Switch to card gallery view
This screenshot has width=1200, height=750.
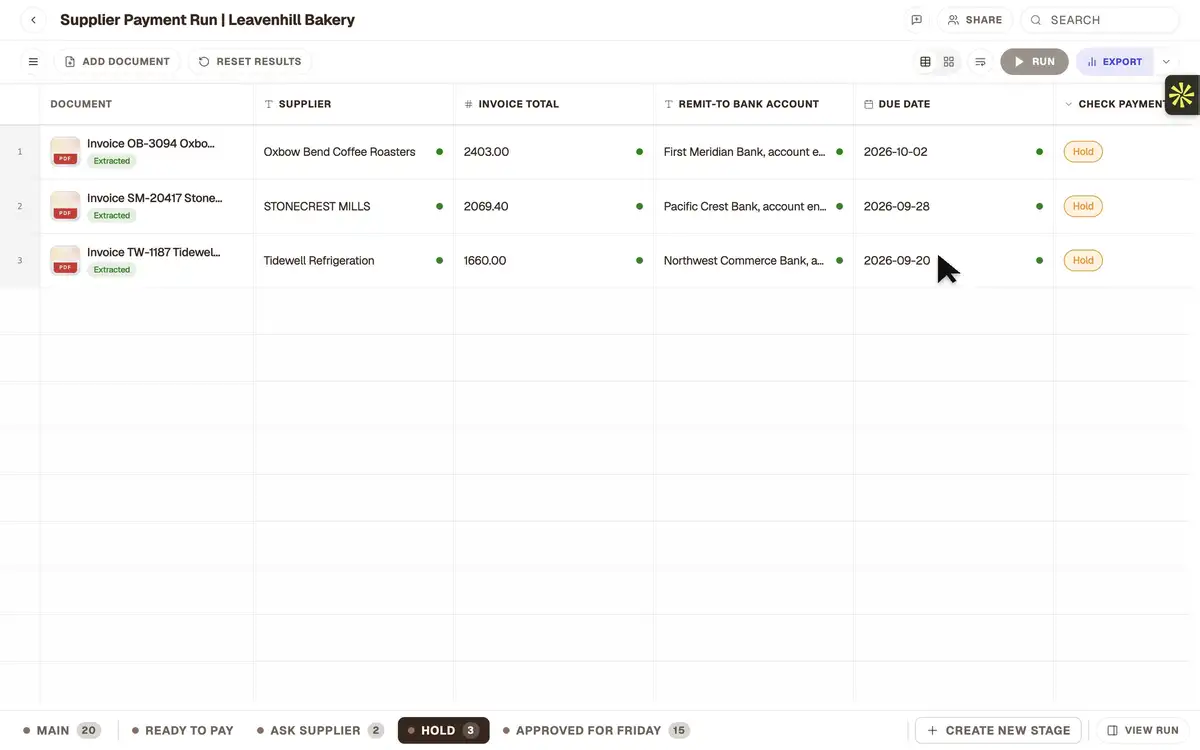949,62
